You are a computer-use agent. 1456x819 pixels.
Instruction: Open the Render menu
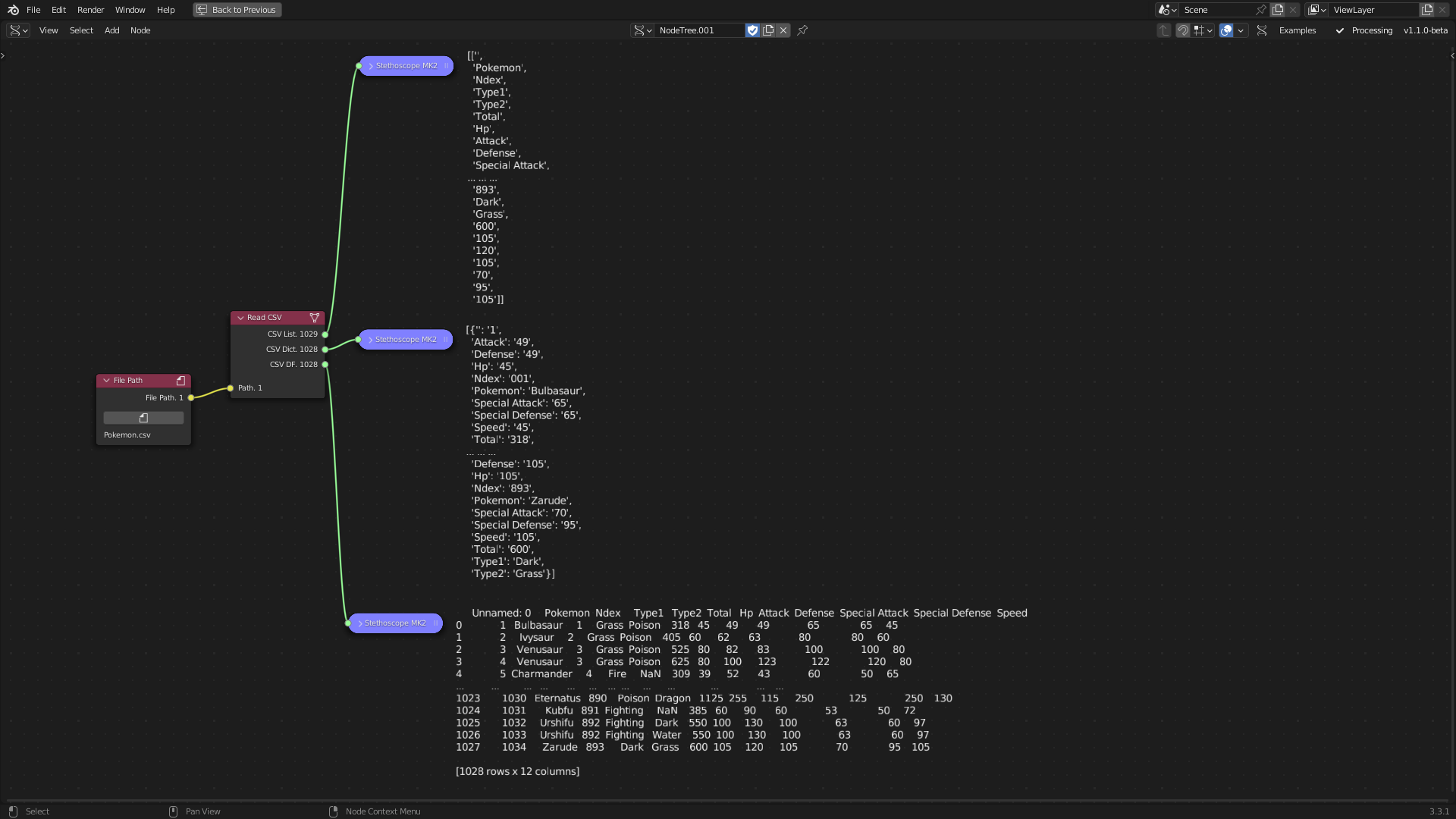pyautogui.click(x=90, y=10)
